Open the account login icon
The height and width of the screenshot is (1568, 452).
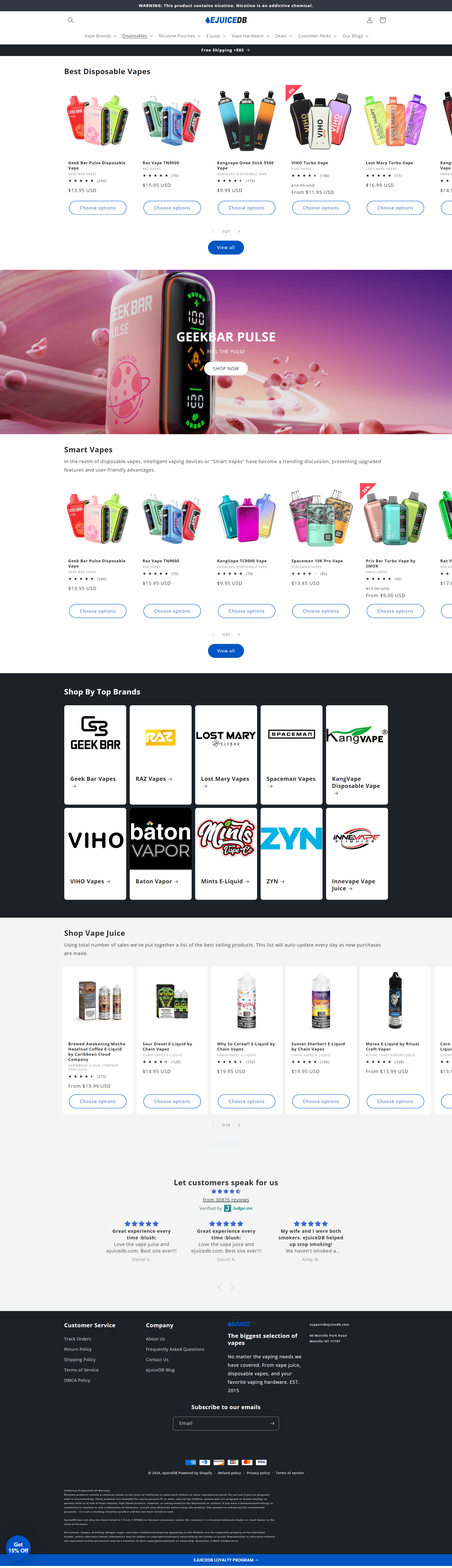click(x=369, y=20)
